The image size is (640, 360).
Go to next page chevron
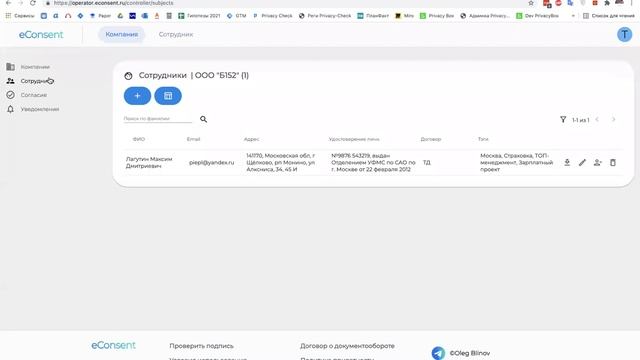(613, 120)
